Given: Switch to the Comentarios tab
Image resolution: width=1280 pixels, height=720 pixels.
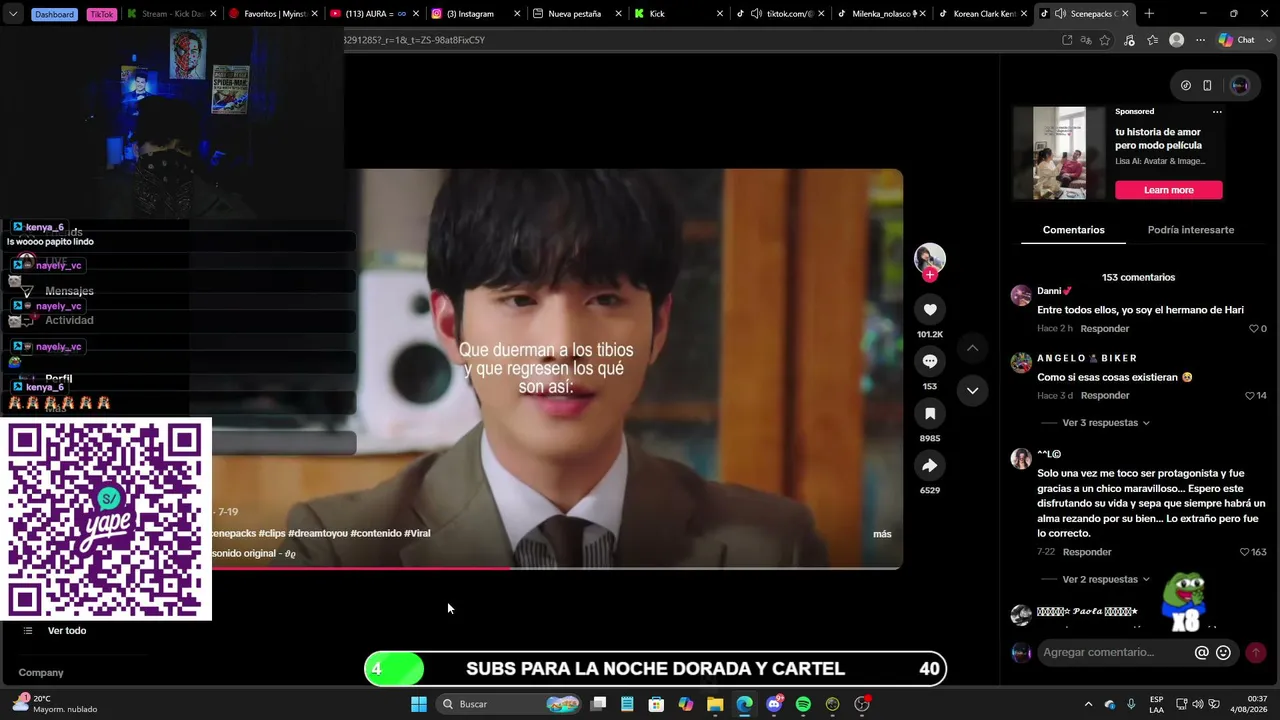Looking at the screenshot, I should (x=1073, y=230).
